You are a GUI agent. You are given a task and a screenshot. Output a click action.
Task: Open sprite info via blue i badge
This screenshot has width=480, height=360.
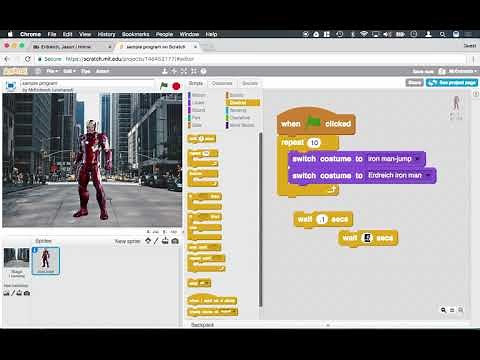pos(35,250)
